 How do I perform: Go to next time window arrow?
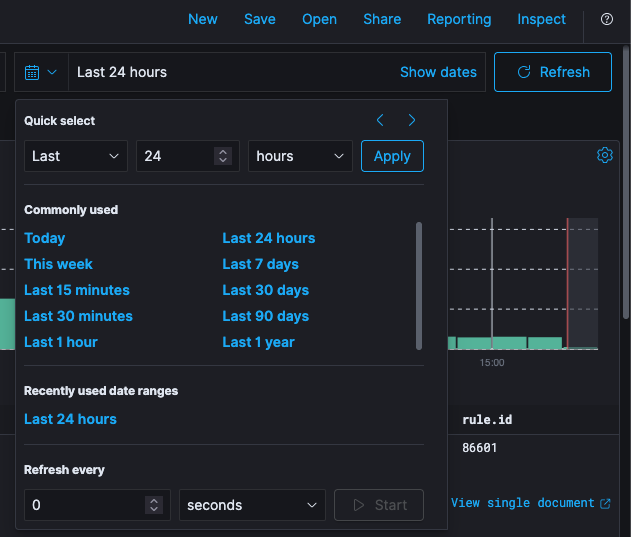(412, 120)
